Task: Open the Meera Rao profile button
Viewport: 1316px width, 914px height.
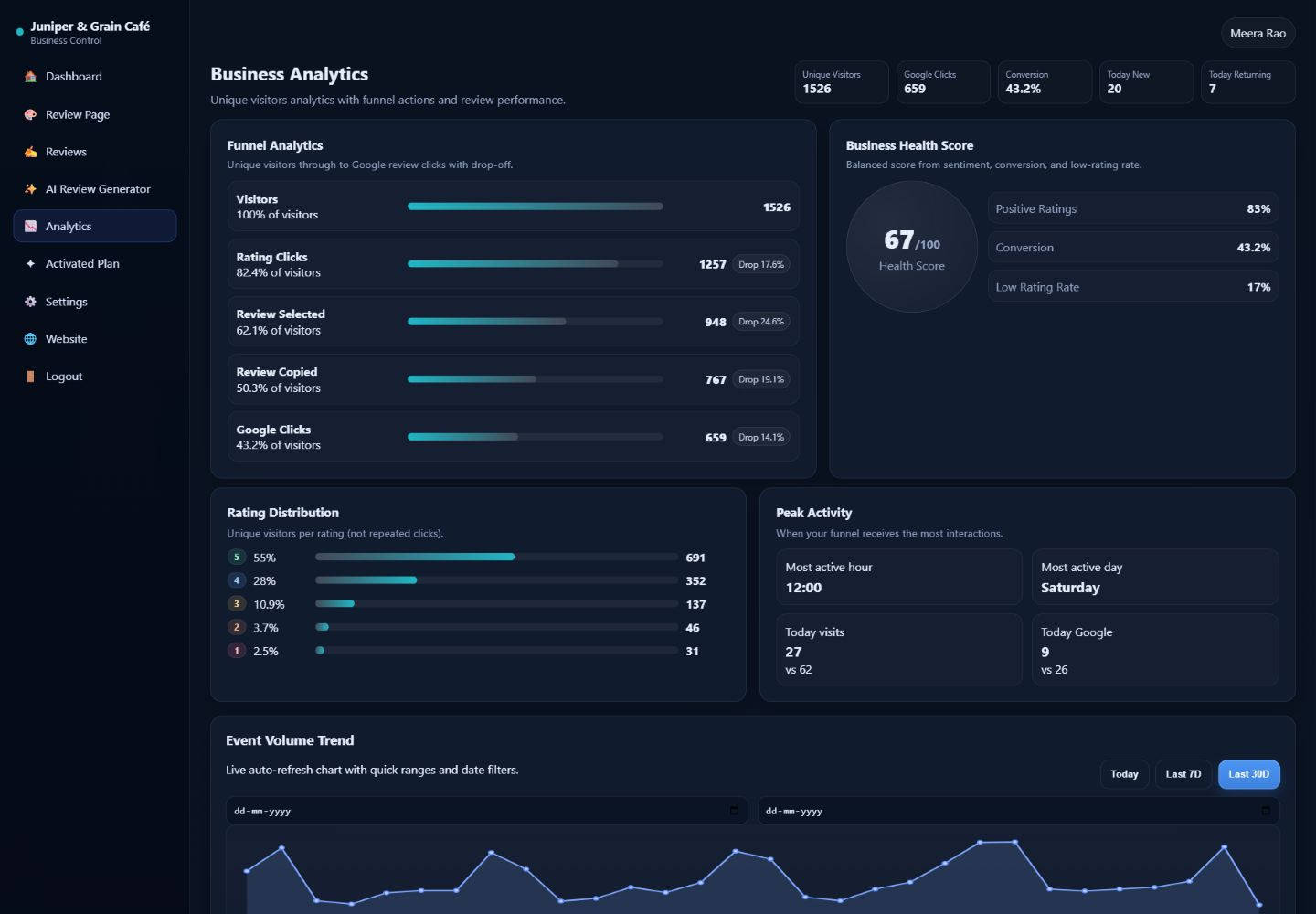Action: tap(1258, 34)
